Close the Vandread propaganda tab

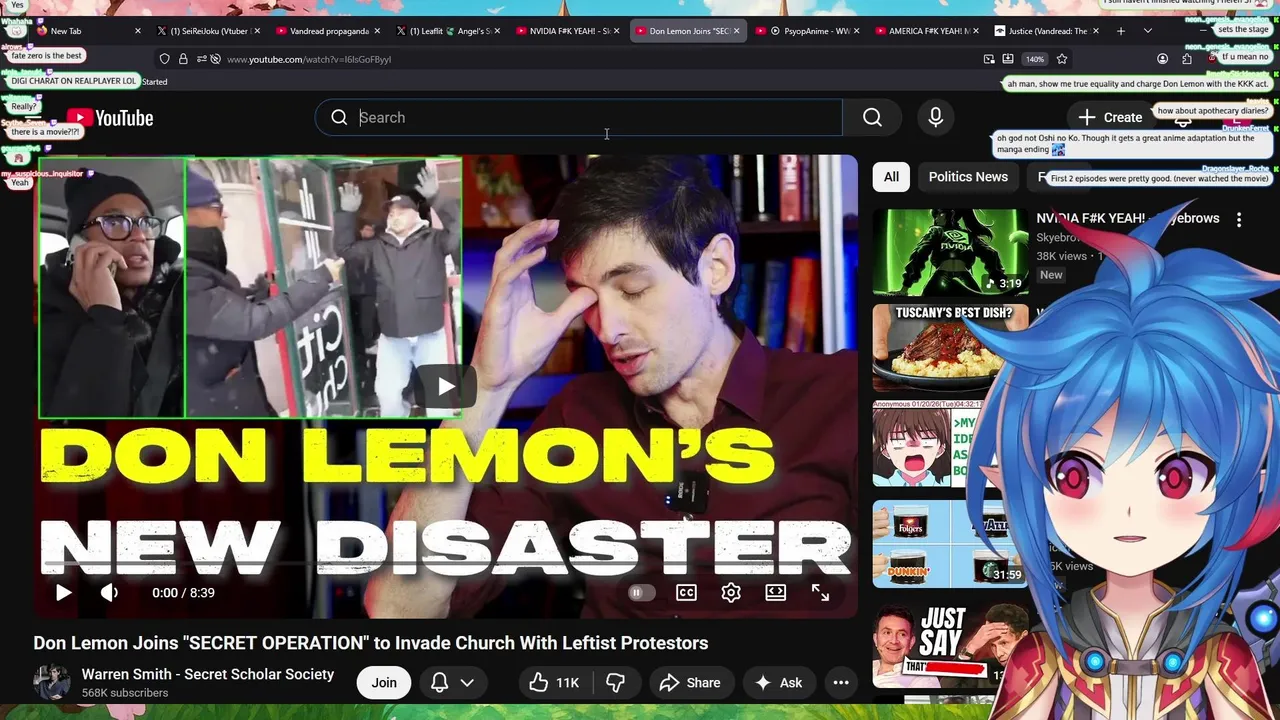click(377, 31)
